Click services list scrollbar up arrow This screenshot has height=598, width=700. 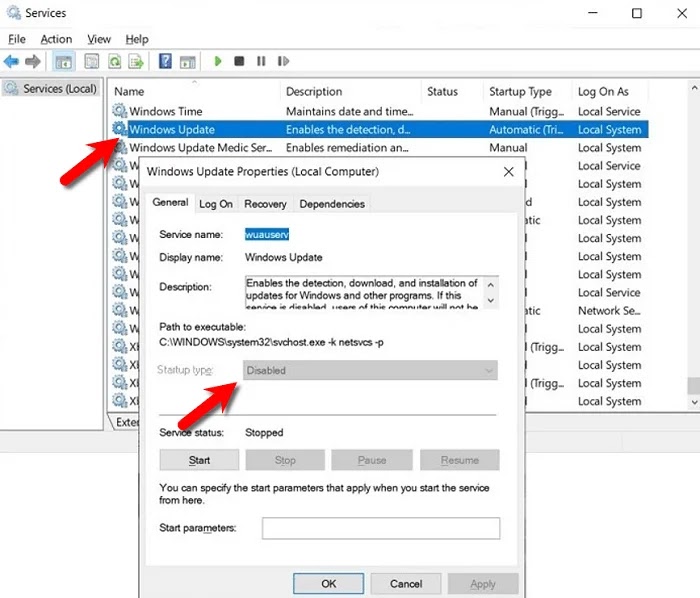click(694, 88)
